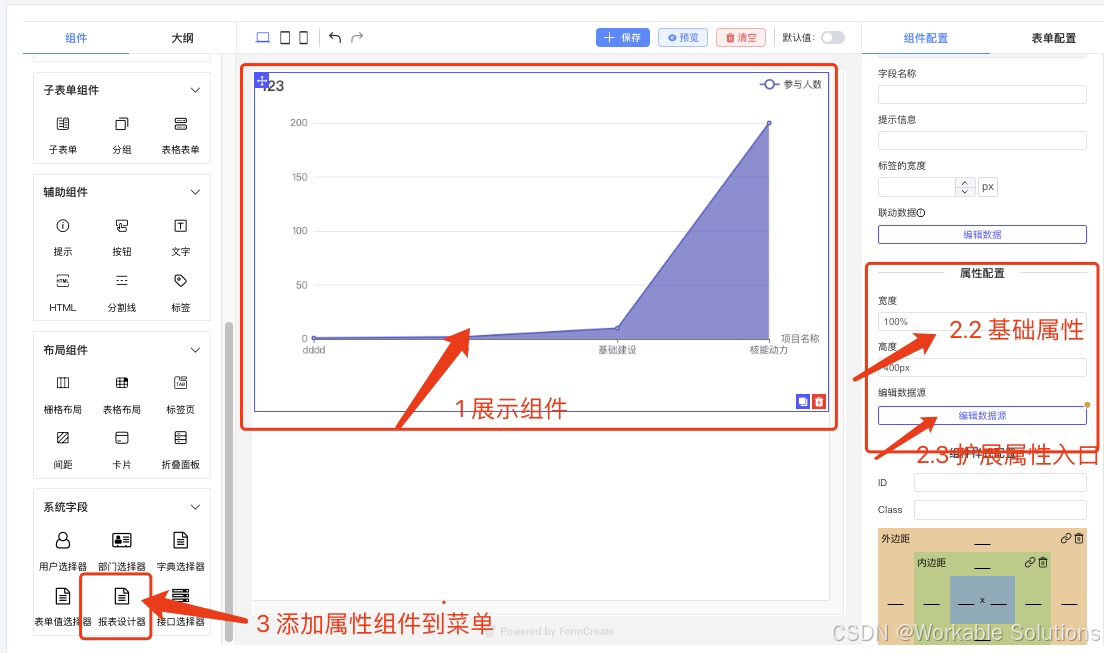Click the 保存 button
Screen dimensions: 1104x653
click(x=622, y=35)
